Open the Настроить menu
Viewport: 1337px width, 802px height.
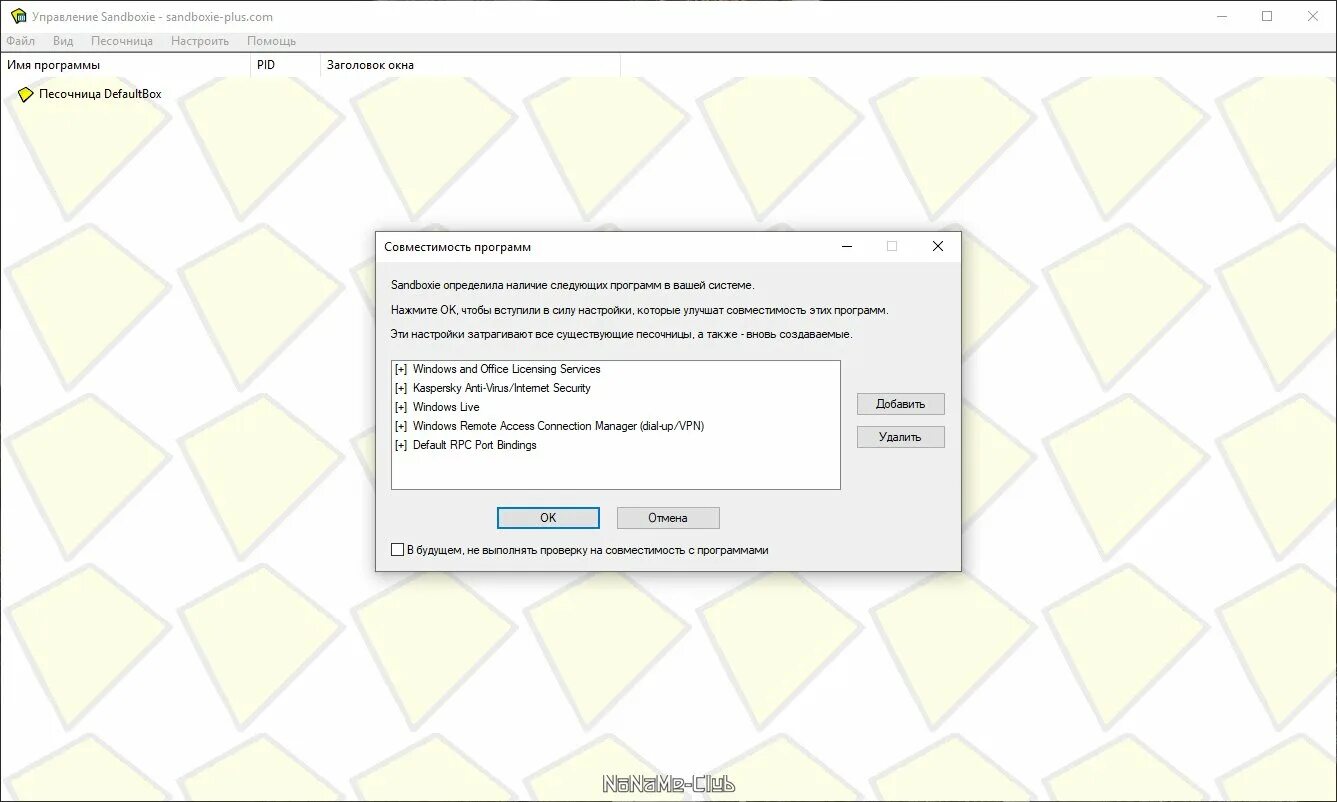coord(200,41)
